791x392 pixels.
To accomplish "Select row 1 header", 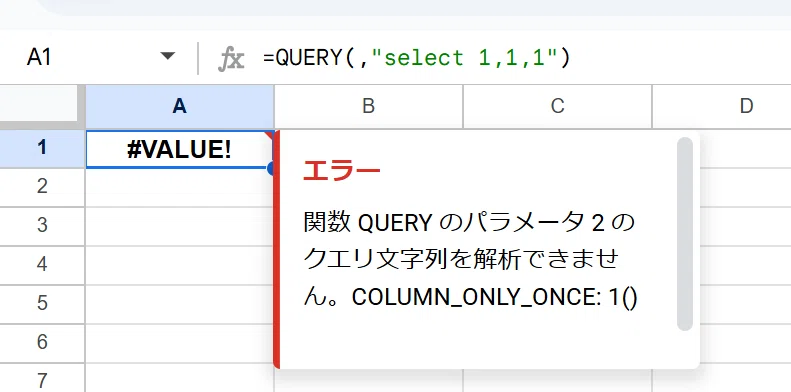I will coord(42,148).
